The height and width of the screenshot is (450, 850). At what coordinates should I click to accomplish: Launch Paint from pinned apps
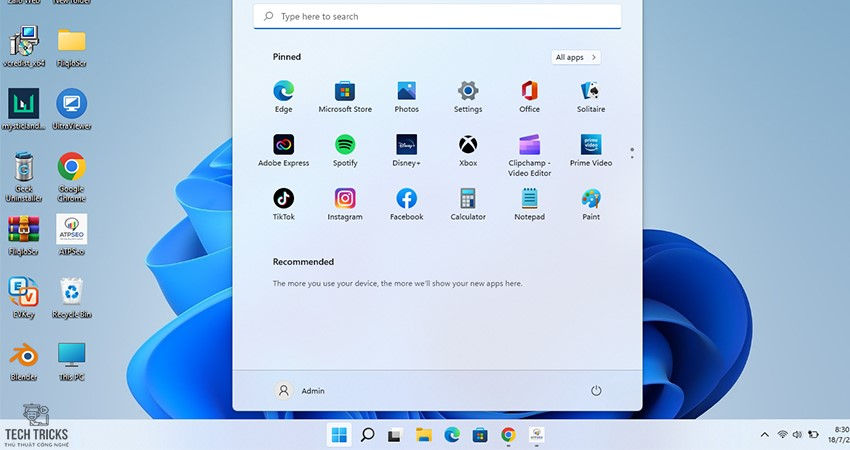tap(591, 204)
